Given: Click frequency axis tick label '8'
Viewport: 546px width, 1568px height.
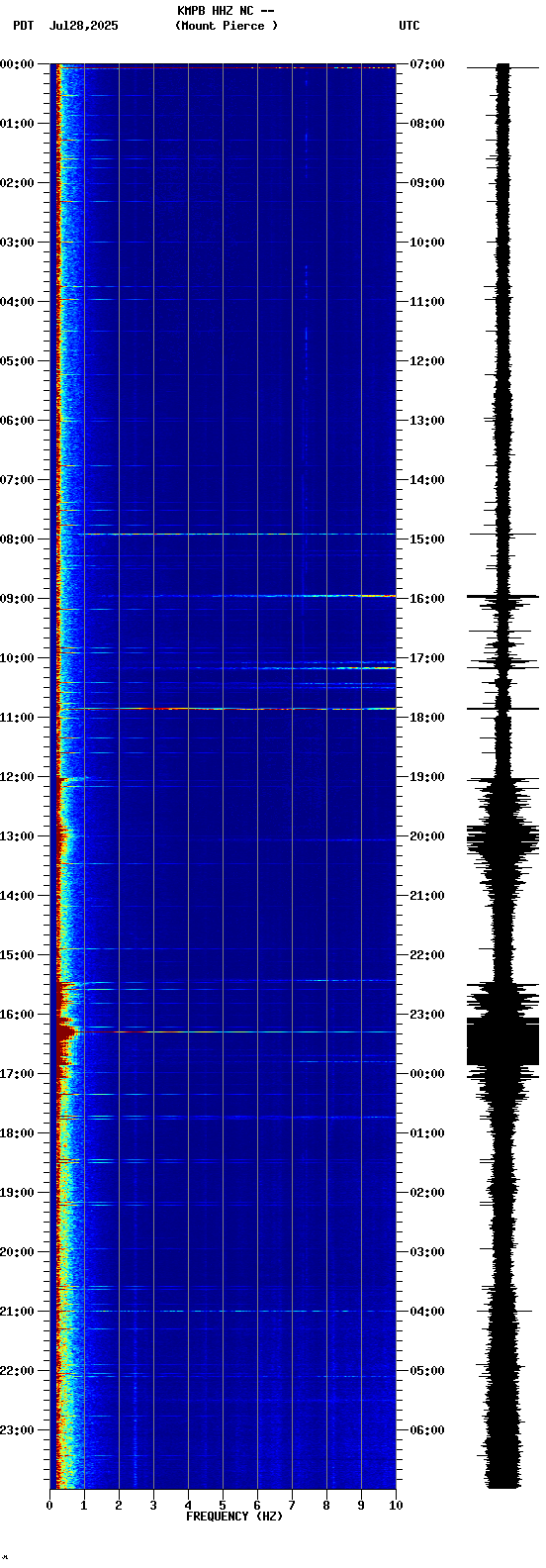Looking at the screenshot, I should [326, 1506].
